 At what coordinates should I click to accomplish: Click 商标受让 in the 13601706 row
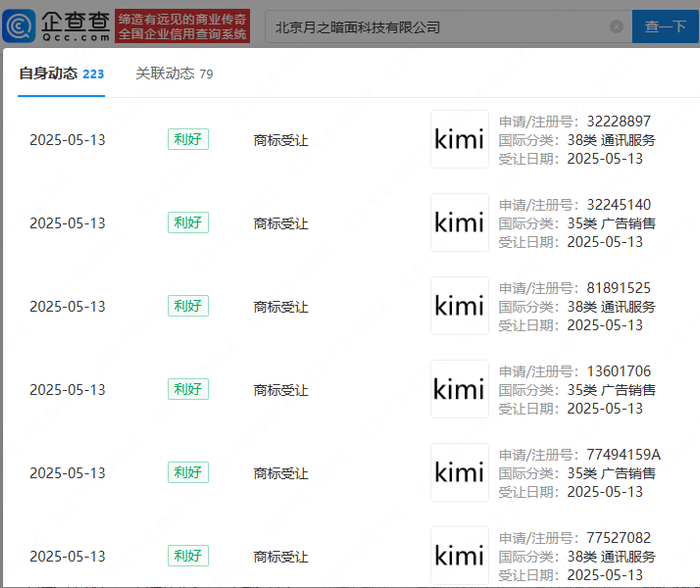pyautogui.click(x=281, y=390)
